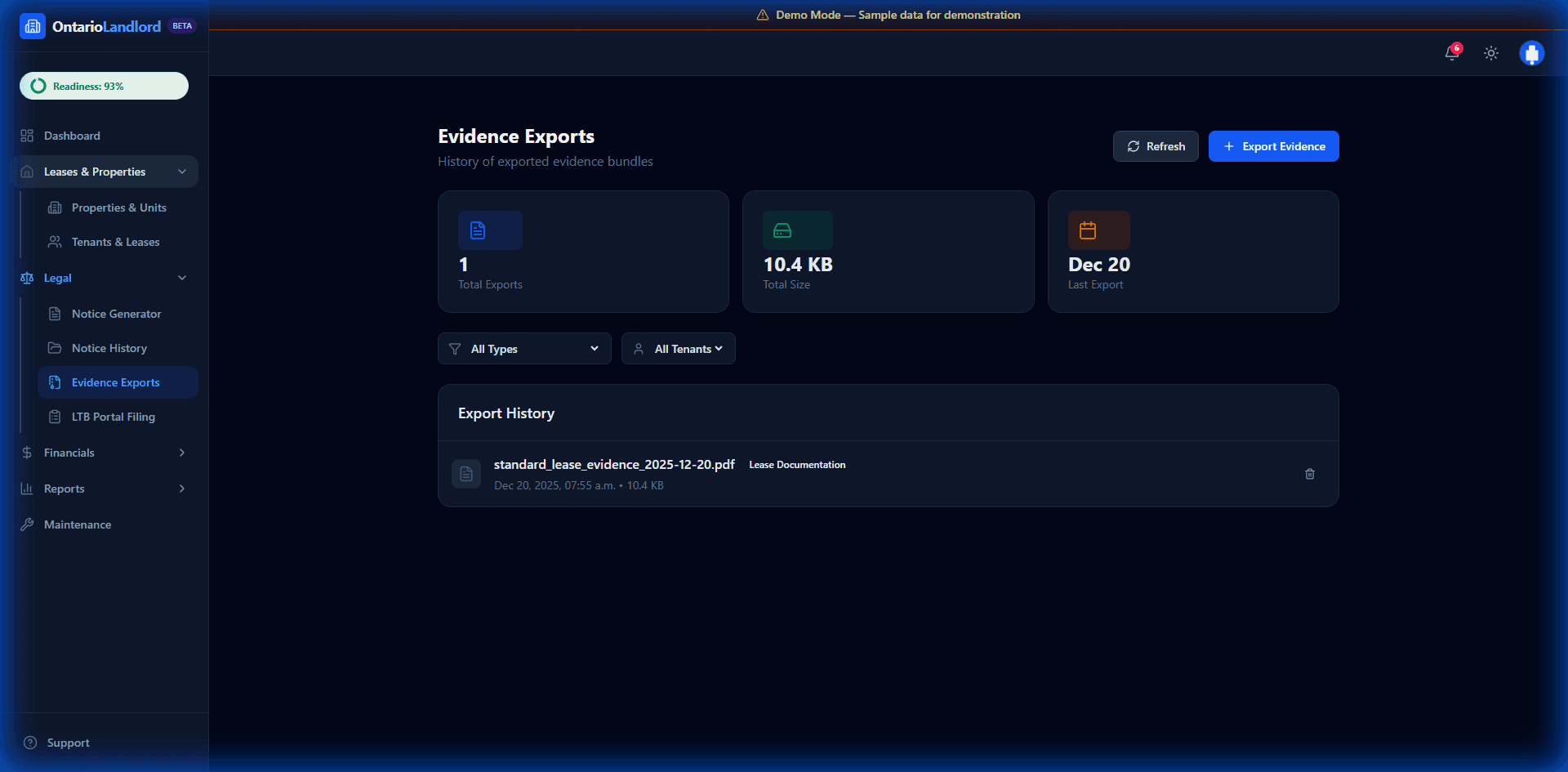Switch theme using the sun icon
The width and height of the screenshot is (1568, 772).
[1490, 53]
